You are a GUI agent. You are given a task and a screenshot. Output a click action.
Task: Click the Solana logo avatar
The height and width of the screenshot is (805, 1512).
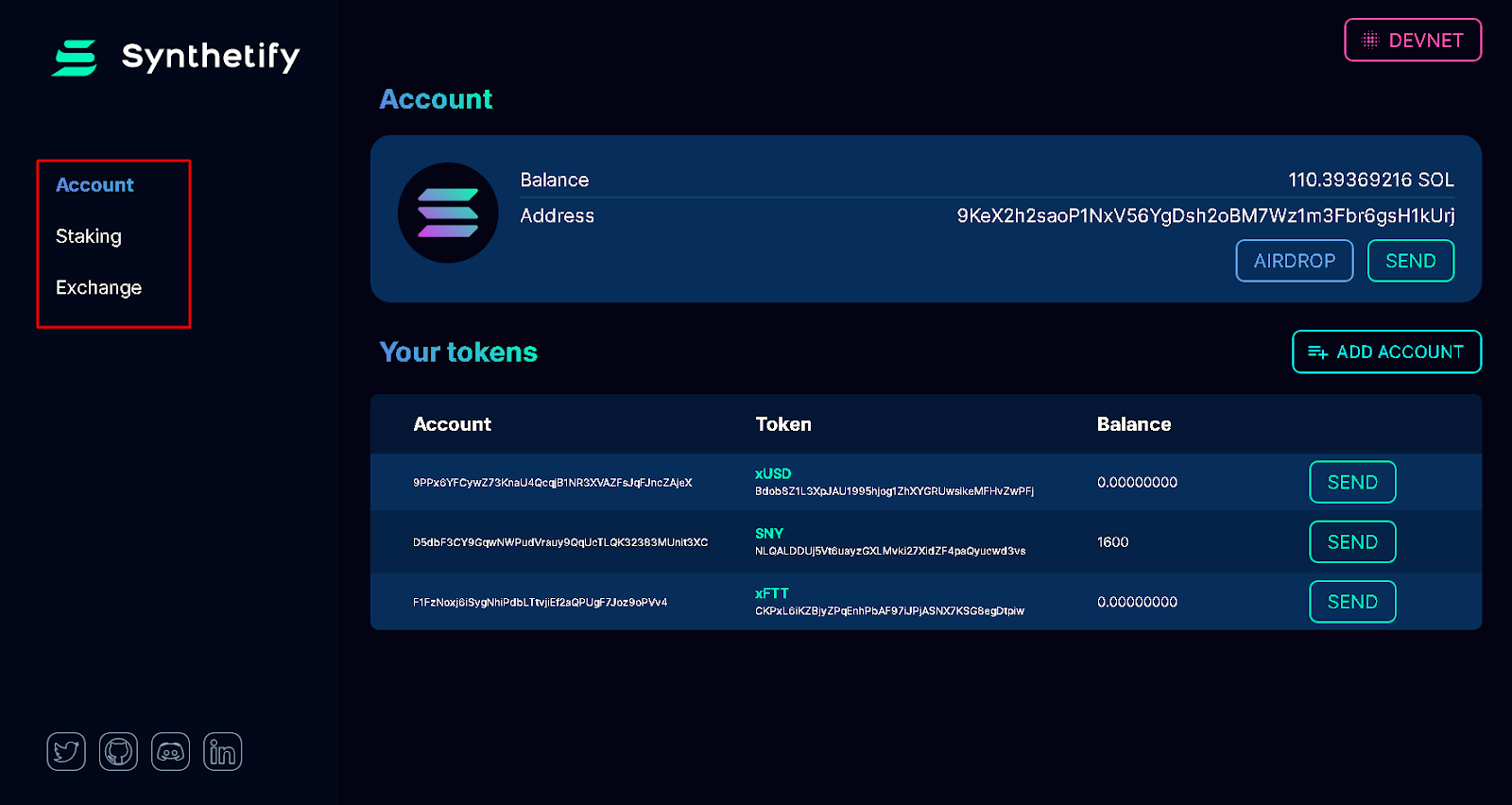pos(448,213)
